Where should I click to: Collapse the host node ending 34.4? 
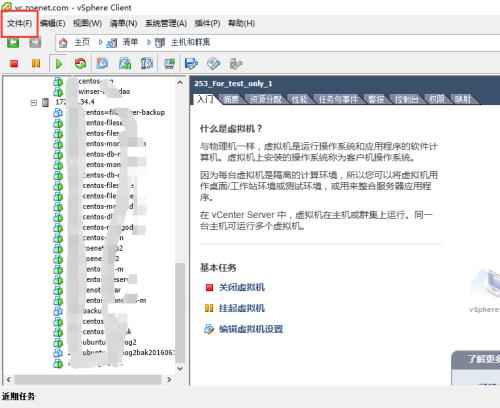coord(33,102)
